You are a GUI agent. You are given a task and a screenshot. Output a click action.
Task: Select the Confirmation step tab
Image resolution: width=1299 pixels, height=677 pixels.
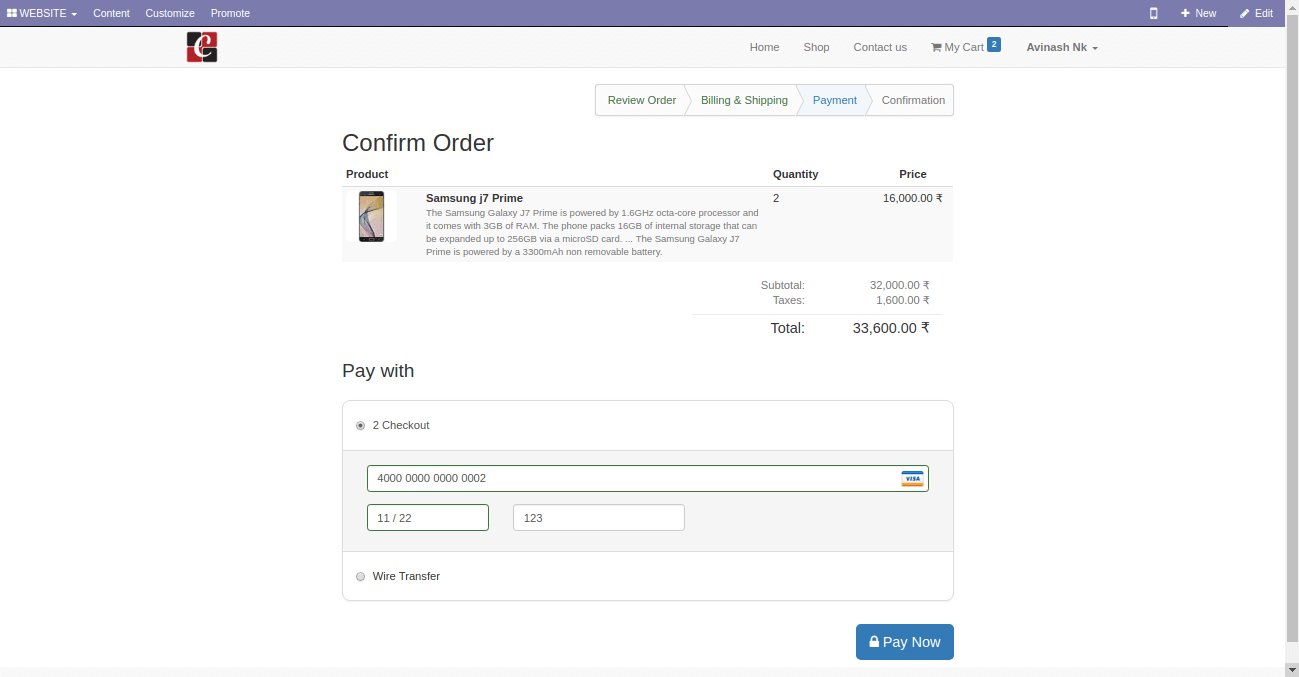point(913,100)
